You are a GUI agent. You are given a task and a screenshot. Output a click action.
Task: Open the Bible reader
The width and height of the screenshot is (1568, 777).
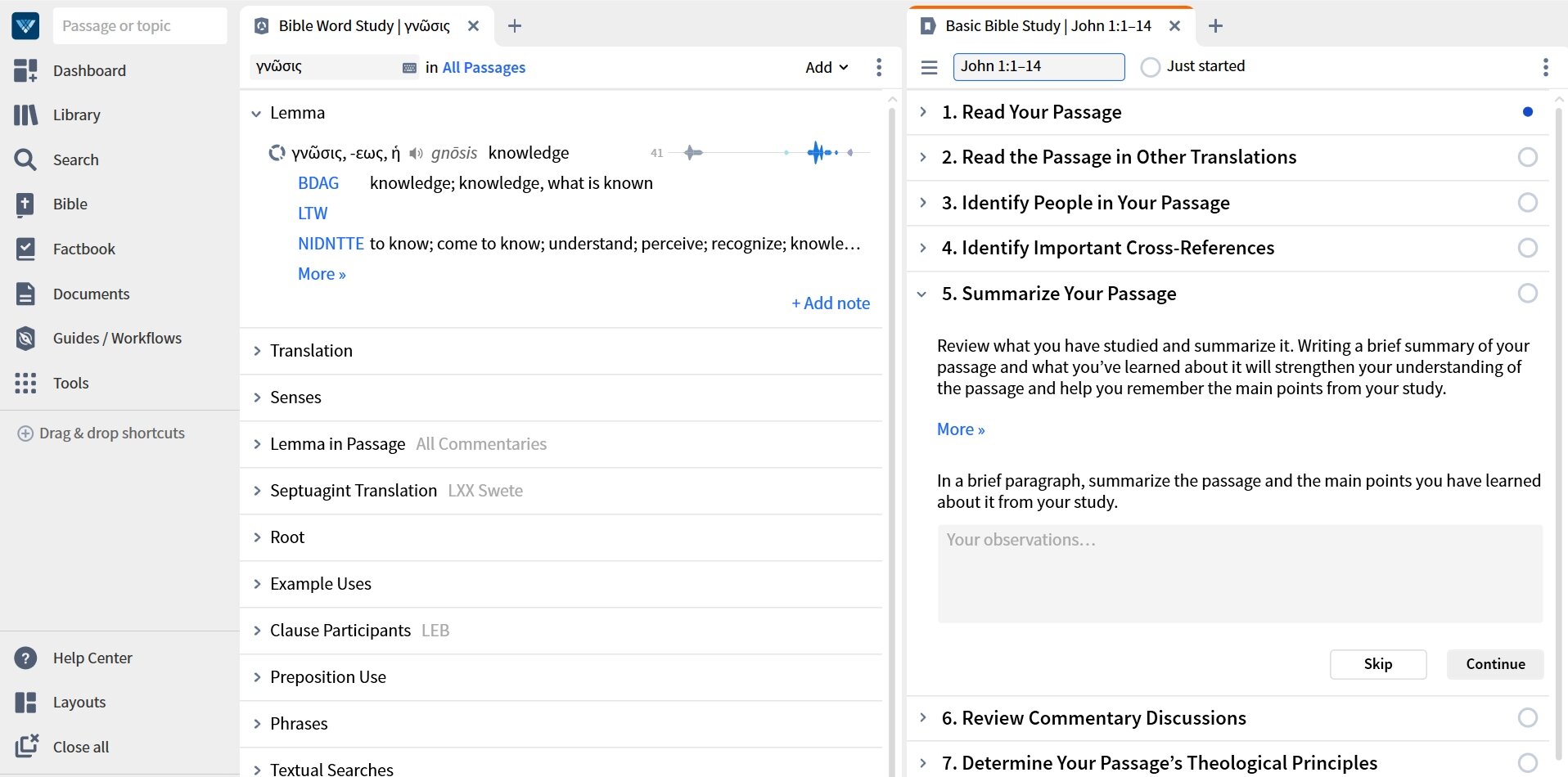point(69,204)
